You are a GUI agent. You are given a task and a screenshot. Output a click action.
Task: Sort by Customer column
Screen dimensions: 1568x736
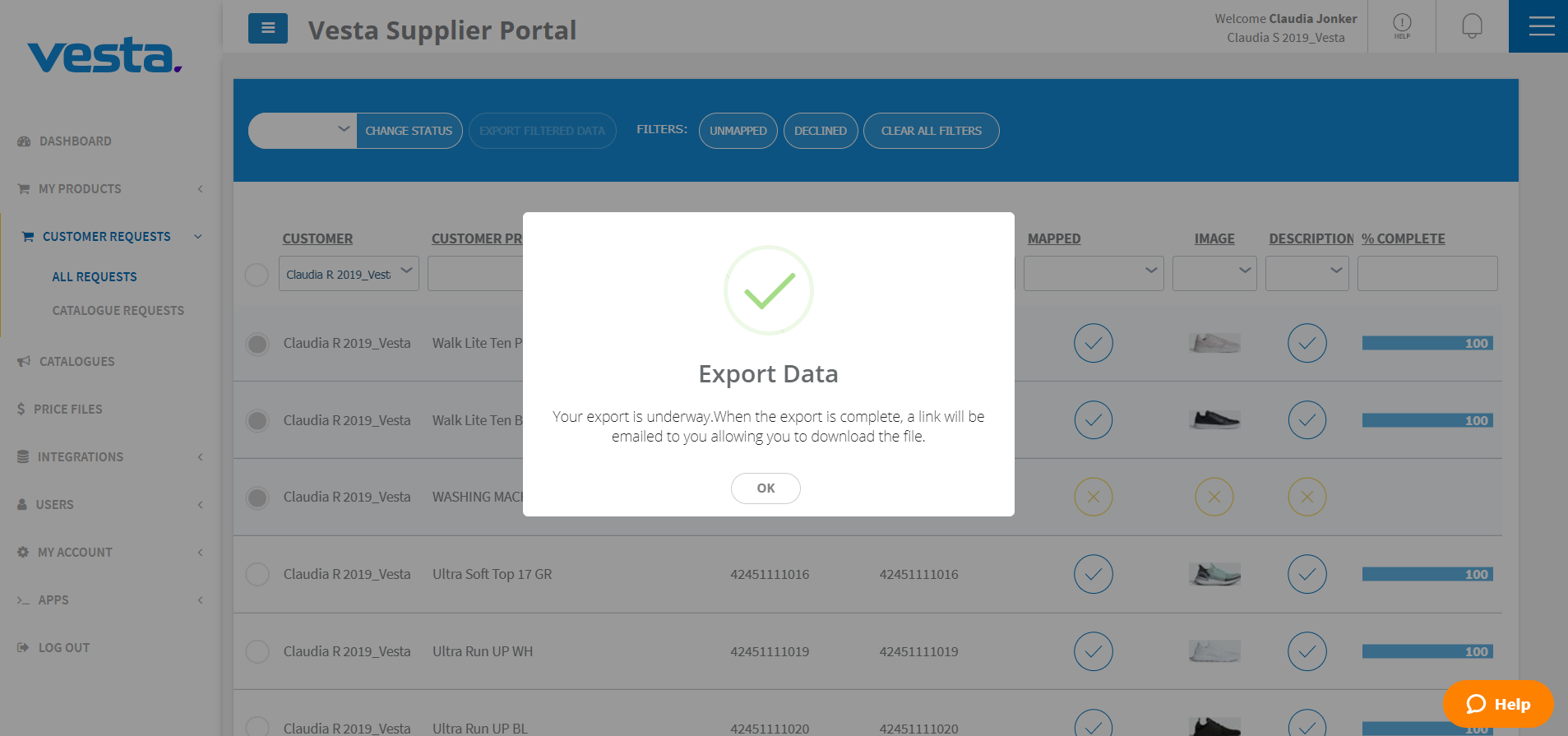pyautogui.click(x=317, y=238)
